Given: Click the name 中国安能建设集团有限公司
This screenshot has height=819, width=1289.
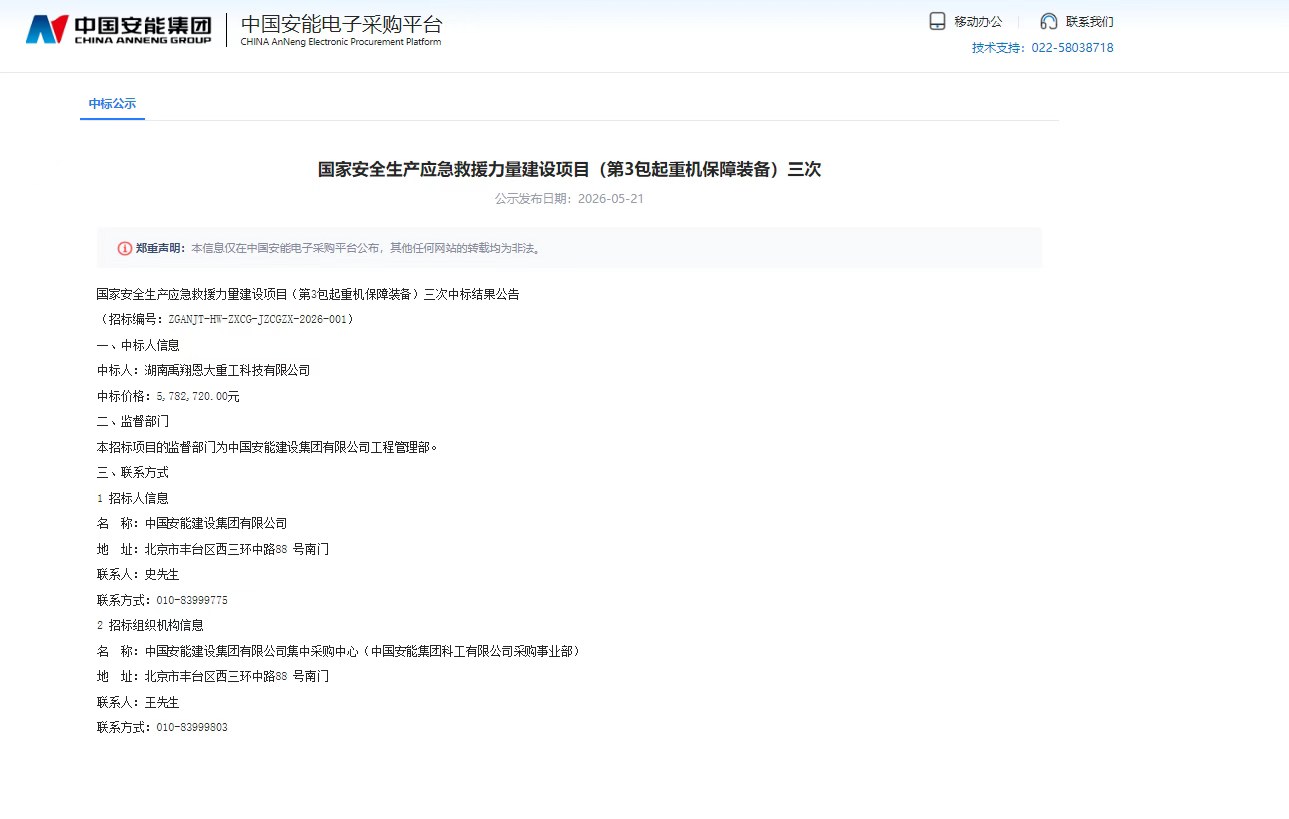Looking at the screenshot, I should pyautogui.click(x=216, y=523).
